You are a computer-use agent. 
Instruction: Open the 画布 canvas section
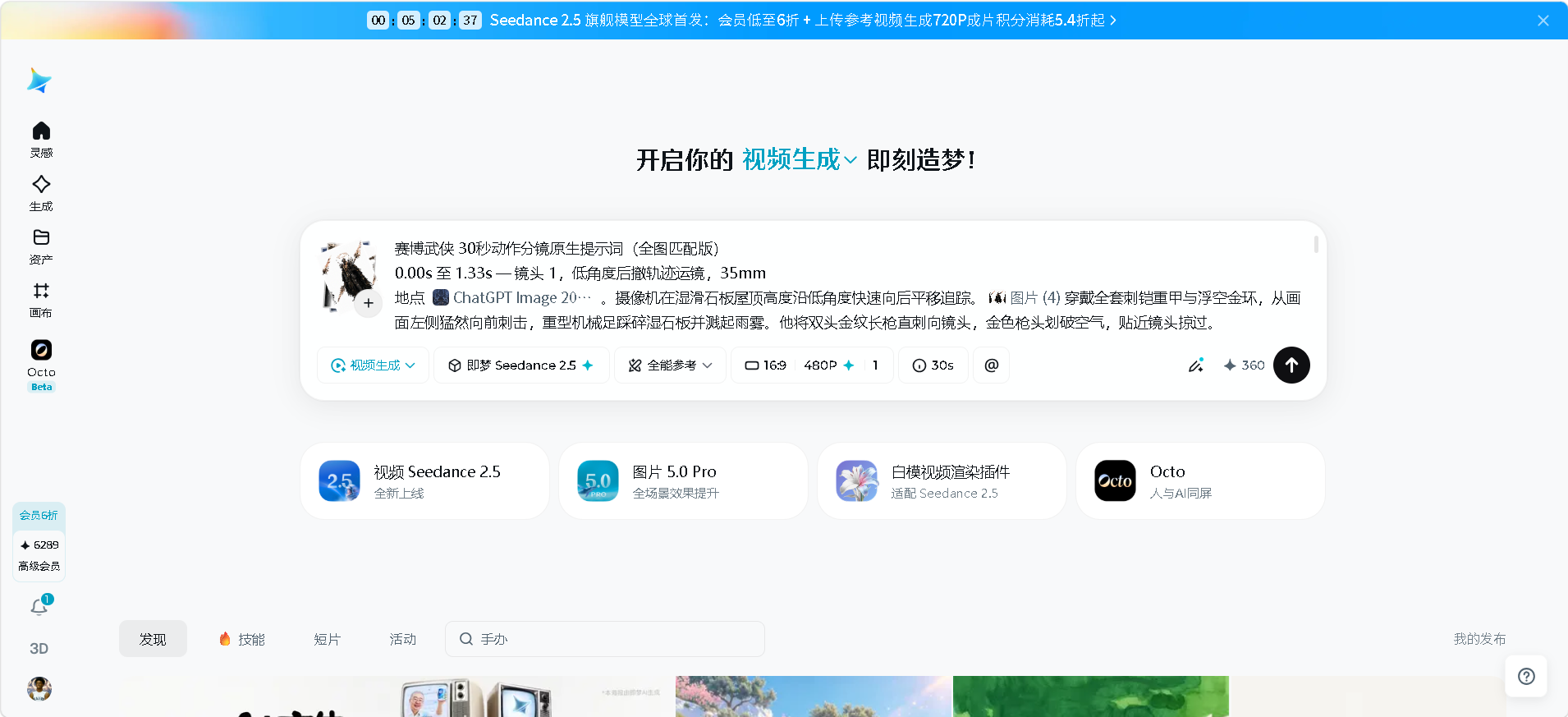pyautogui.click(x=41, y=300)
